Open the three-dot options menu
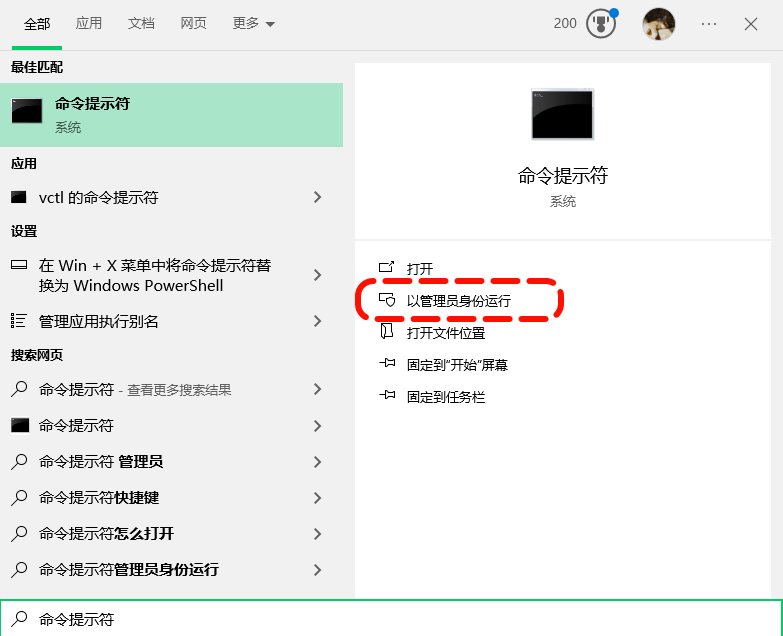The image size is (783, 636). 709,23
